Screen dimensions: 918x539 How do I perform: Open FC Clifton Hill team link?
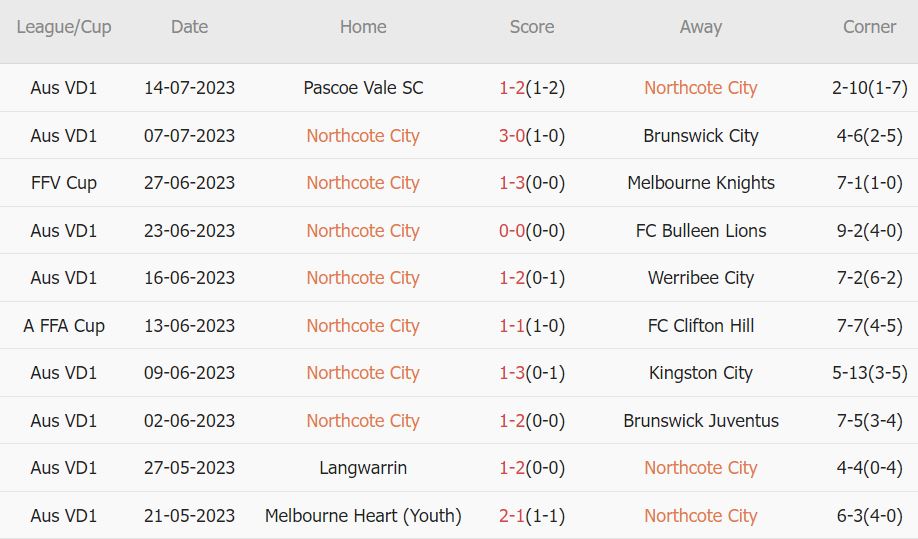[700, 326]
